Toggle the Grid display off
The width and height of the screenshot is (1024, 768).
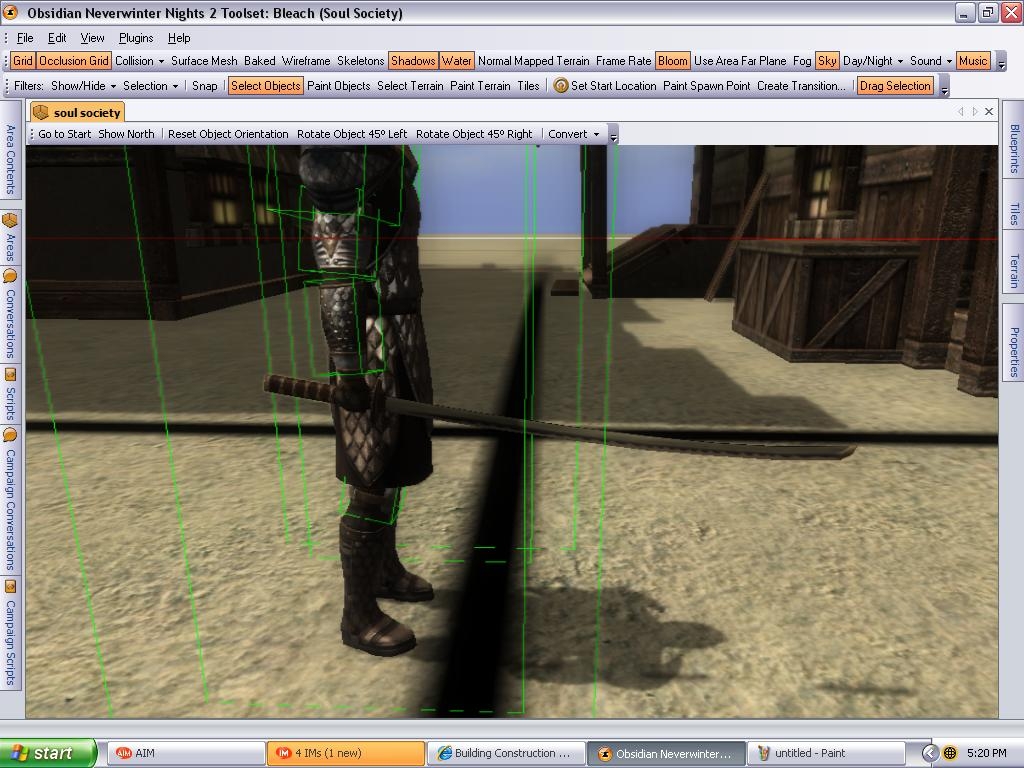(x=23, y=61)
